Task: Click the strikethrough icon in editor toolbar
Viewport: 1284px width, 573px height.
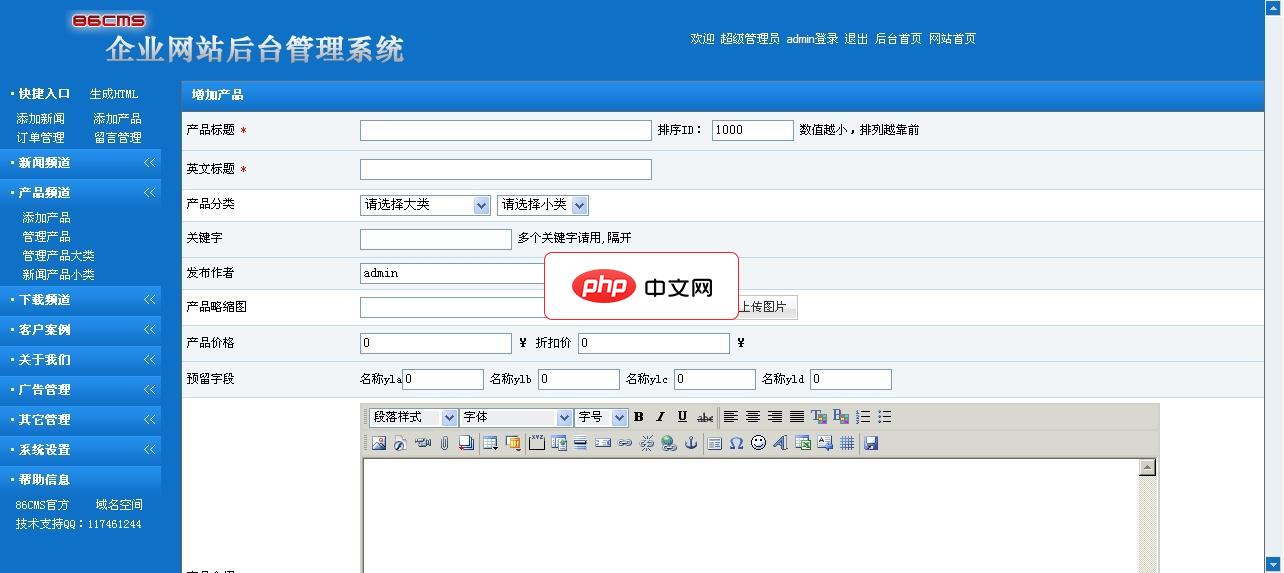Action: click(x=705, y=417)
